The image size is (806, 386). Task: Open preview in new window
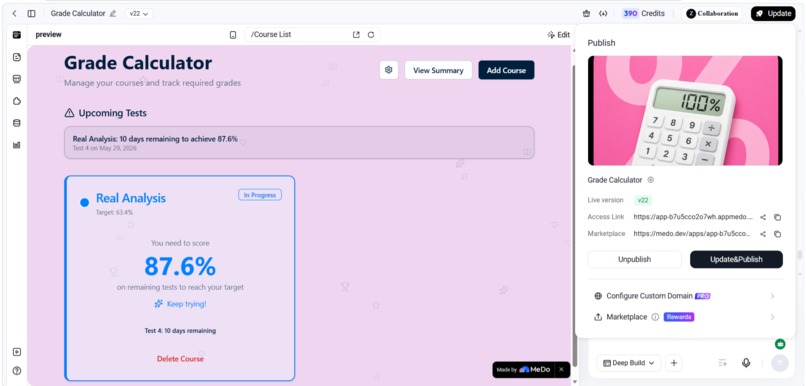tap(356, 34)
